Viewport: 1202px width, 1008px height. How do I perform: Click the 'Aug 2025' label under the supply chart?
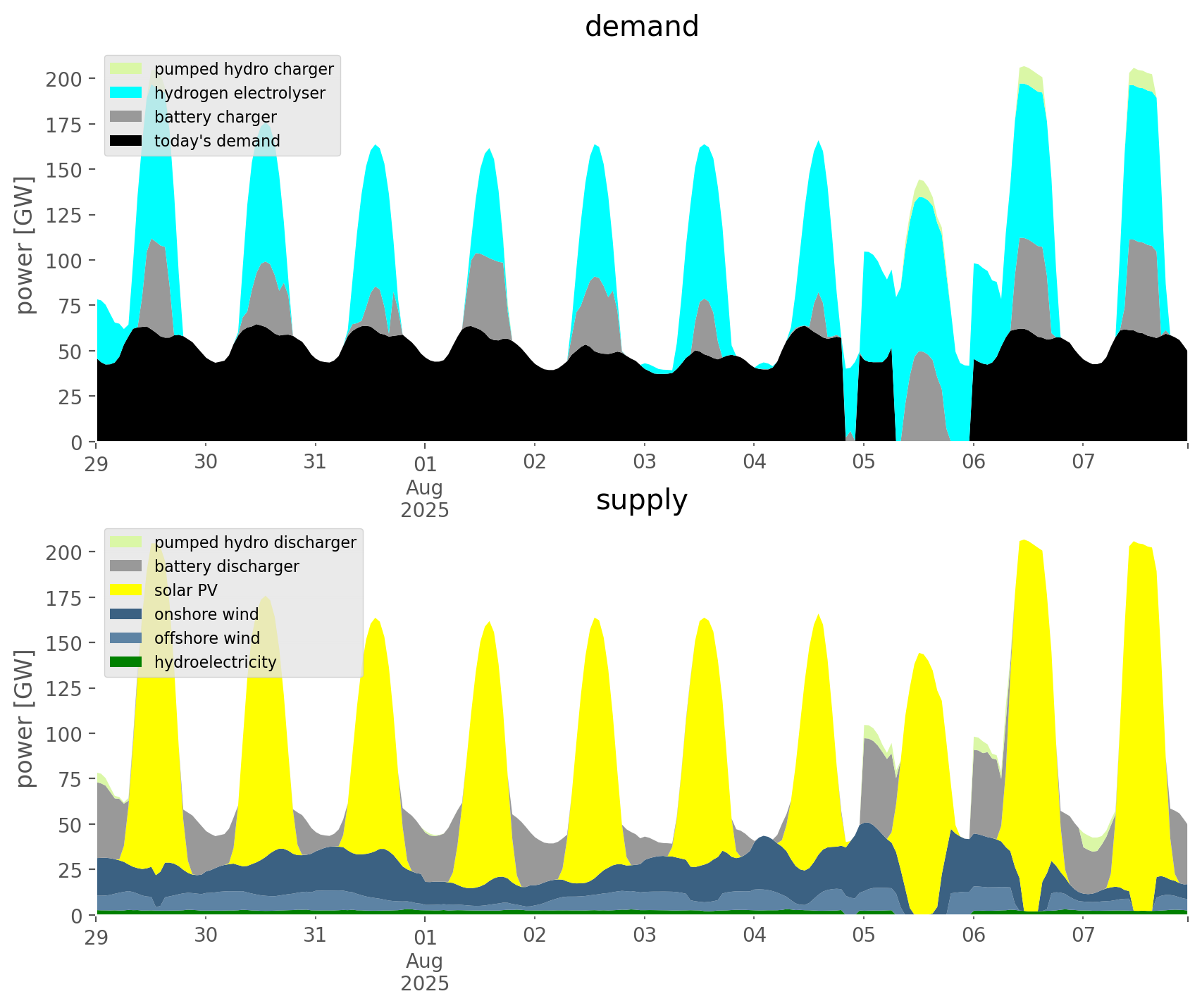click(x=425, y=972)
